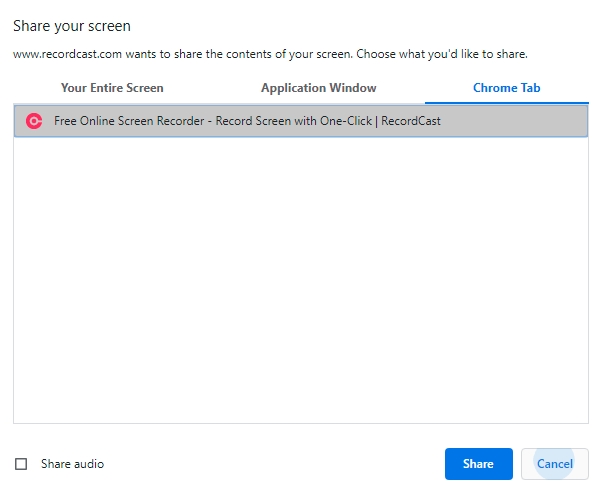
Task: Click the blue underline beneath Chrome Tab
Action: pyautogui.click(x=506, y=102)
